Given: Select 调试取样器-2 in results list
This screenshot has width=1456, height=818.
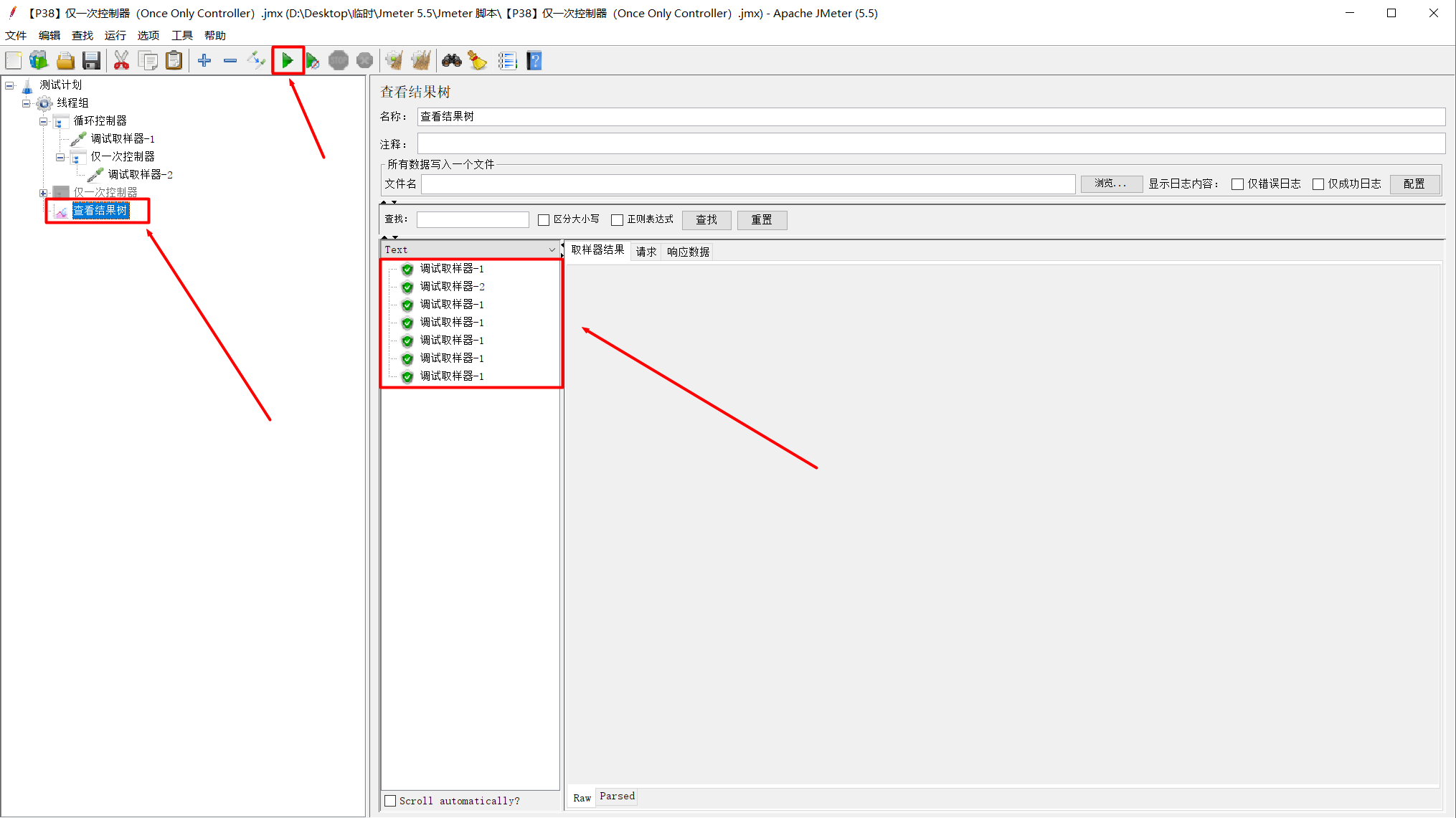Looking at the screenshot, I should point(452,287).
